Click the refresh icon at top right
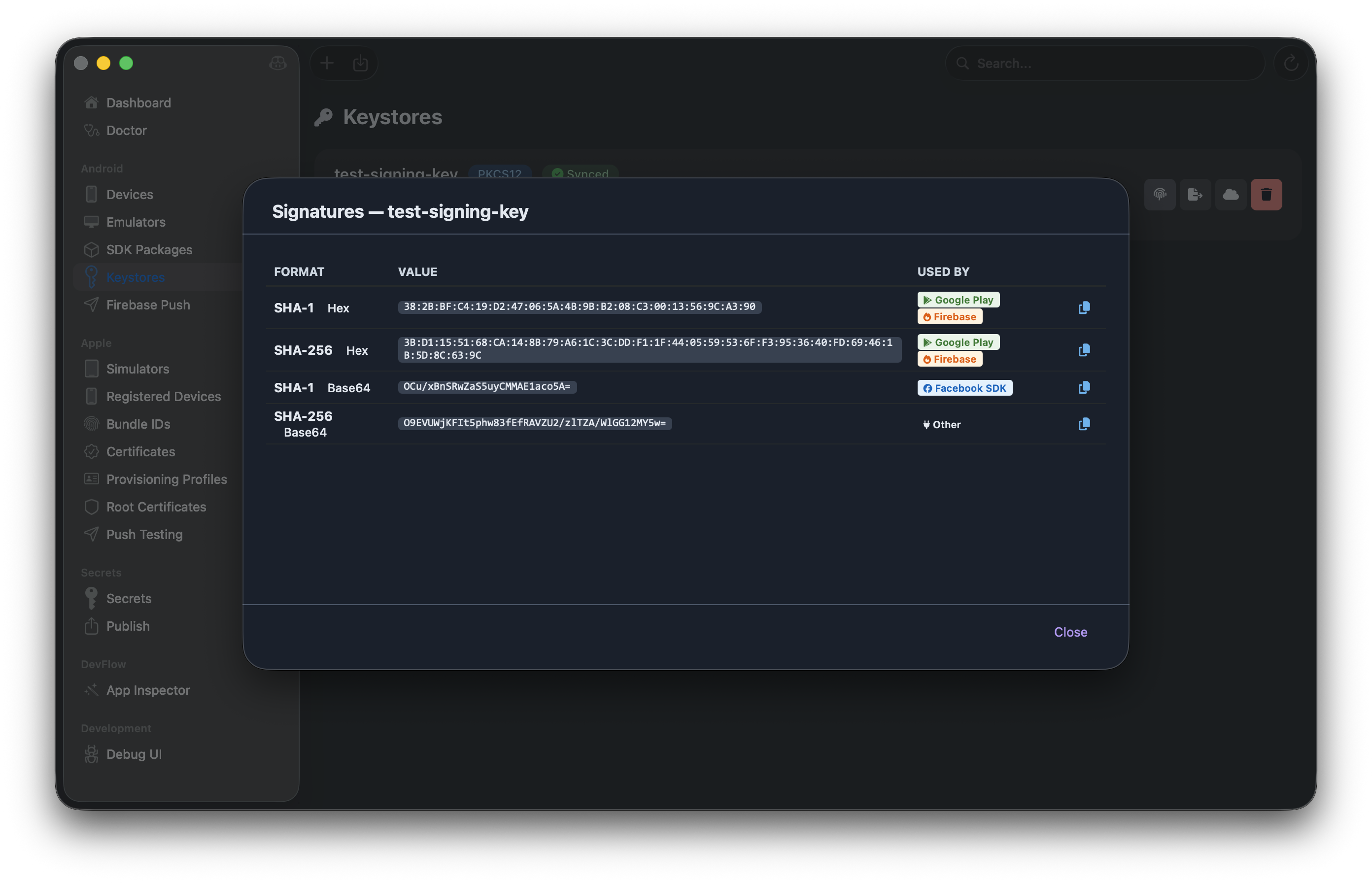Viewport: 1372px width, 883px height. pos(1291,63)
